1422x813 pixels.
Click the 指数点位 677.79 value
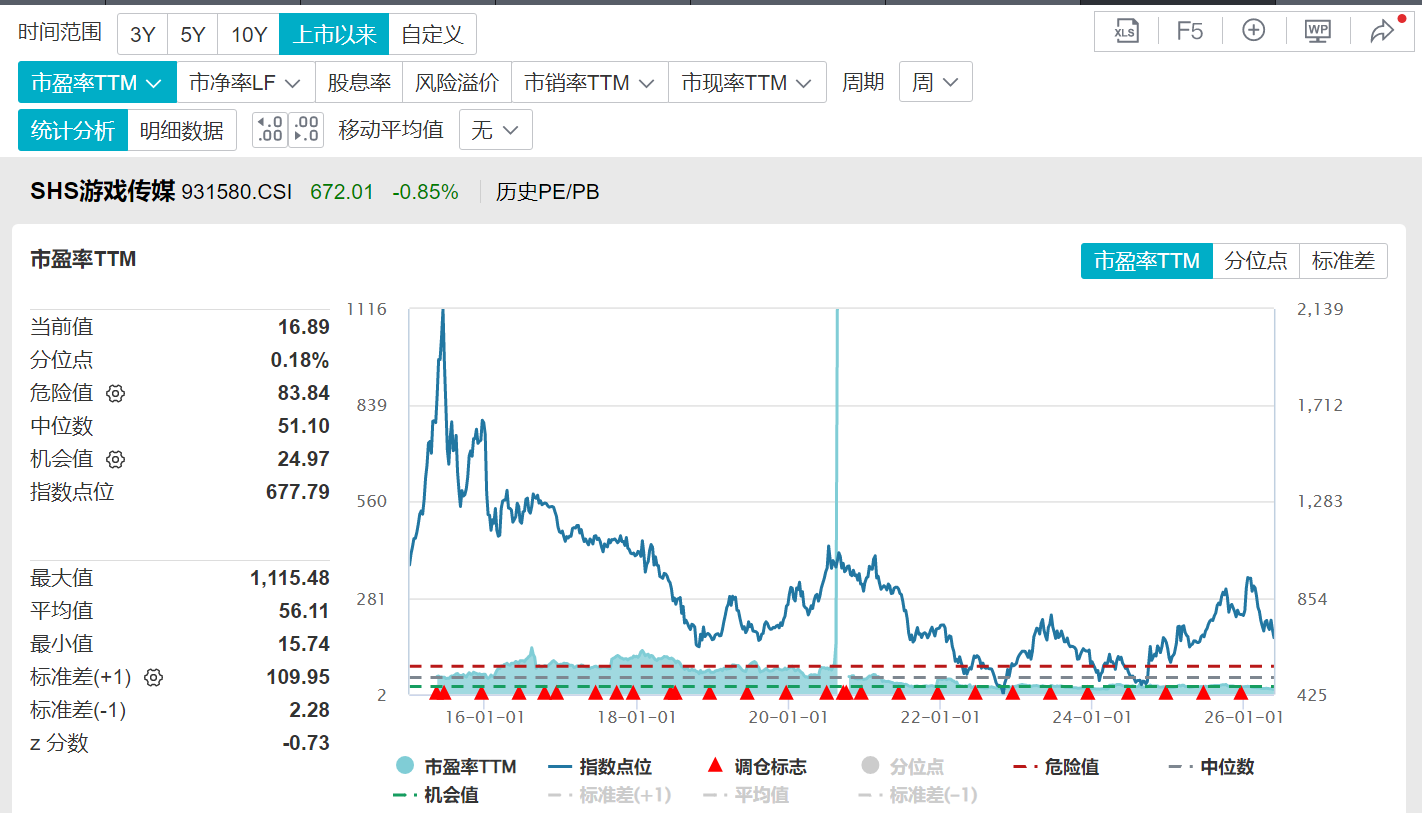tap(297, 492)
